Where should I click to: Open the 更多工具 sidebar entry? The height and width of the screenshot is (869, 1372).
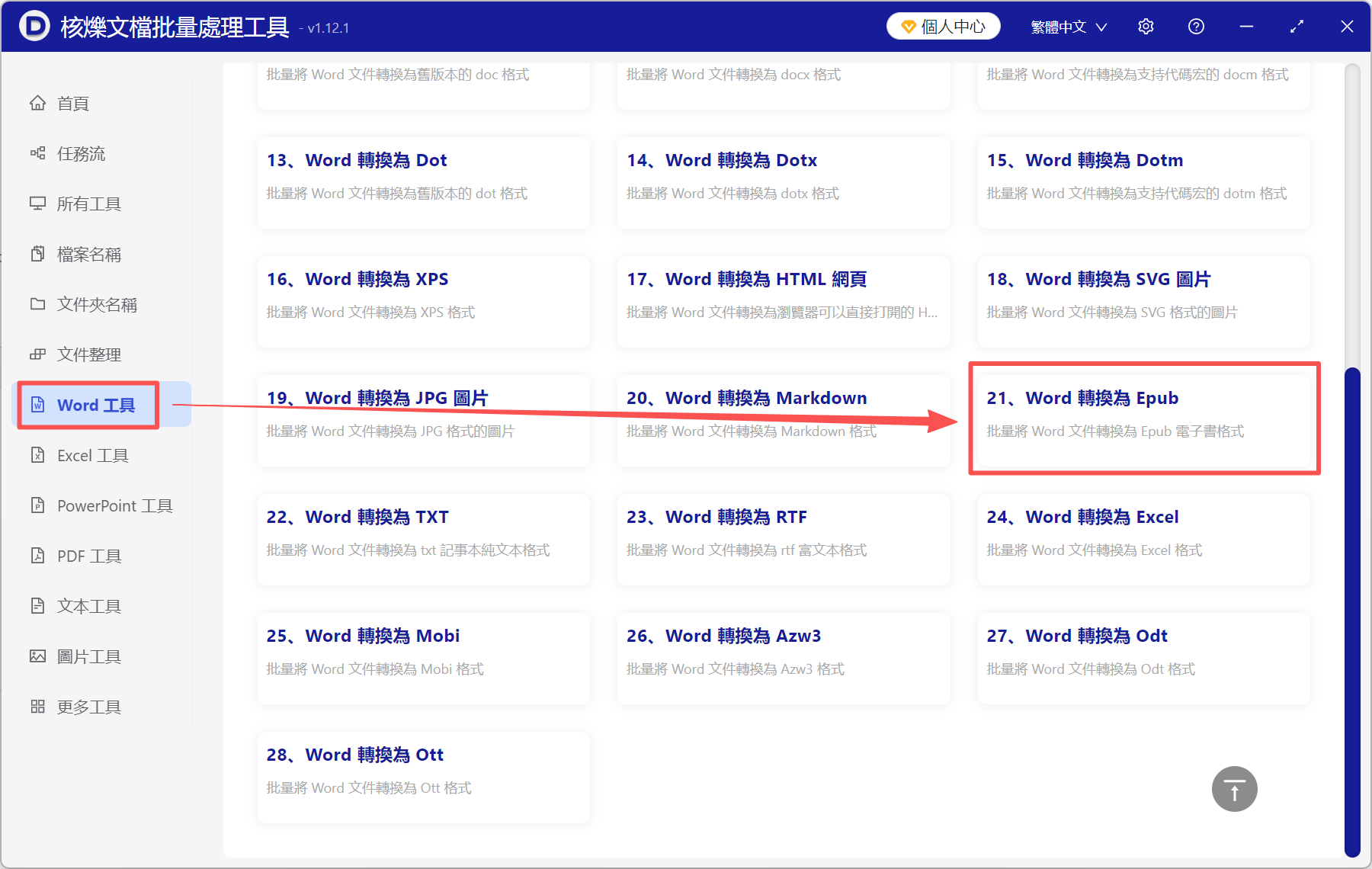88,706
